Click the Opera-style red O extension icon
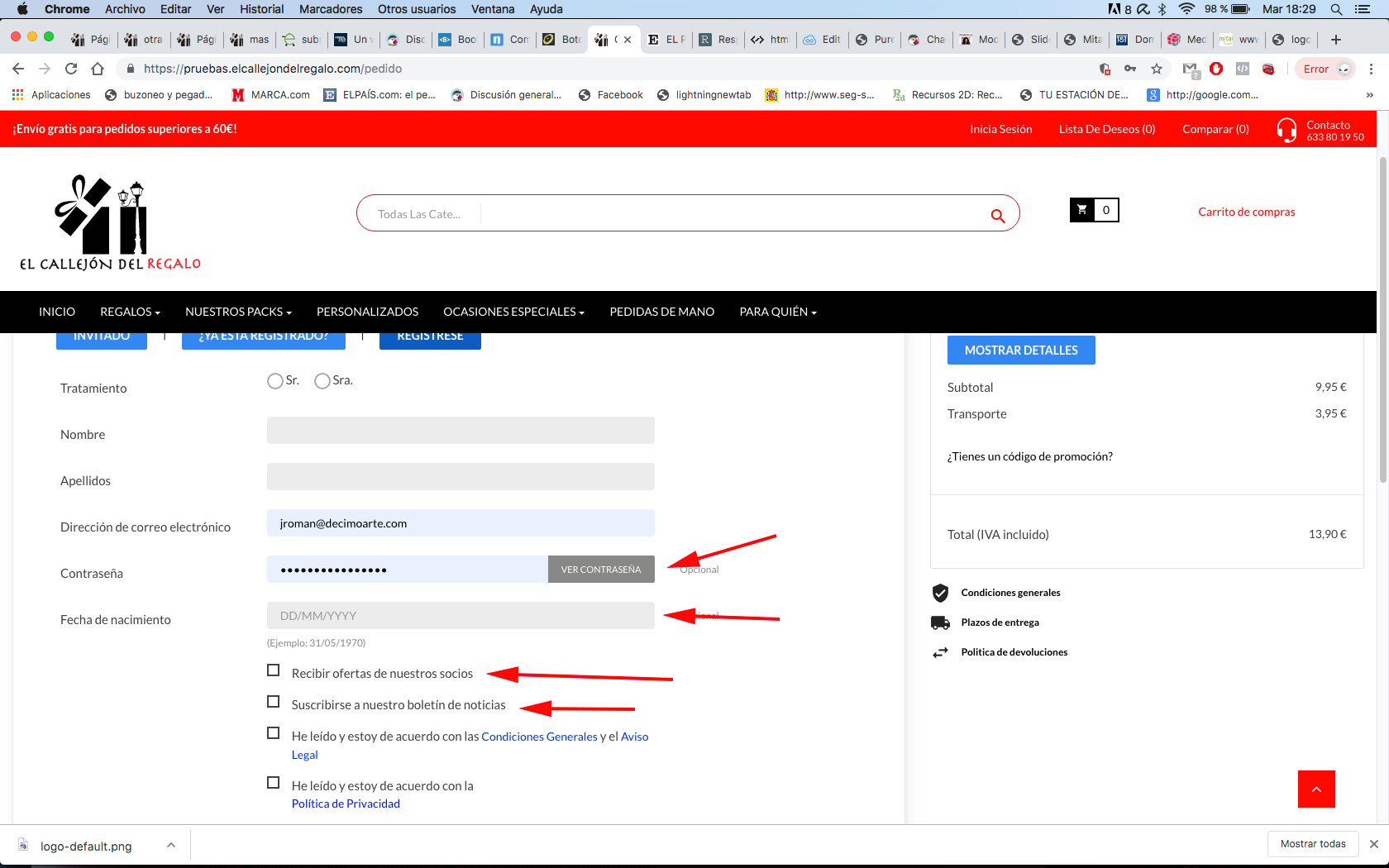 [x=1216, y=69]
